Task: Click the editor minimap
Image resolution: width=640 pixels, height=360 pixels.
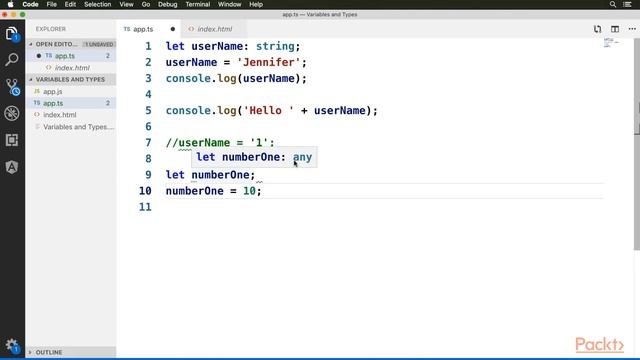Action: [x=611, y=42]
